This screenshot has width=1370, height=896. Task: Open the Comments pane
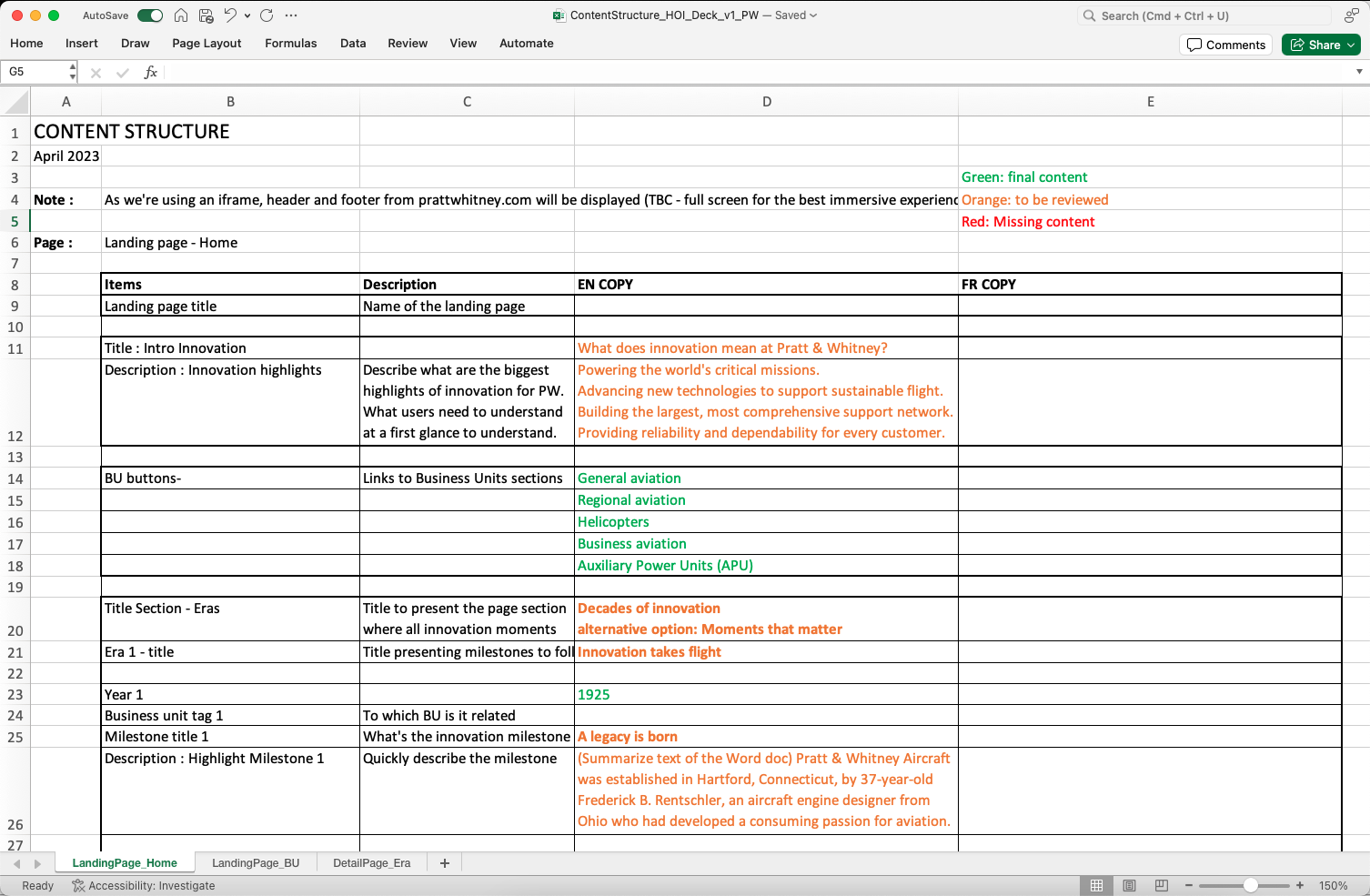1225,45
